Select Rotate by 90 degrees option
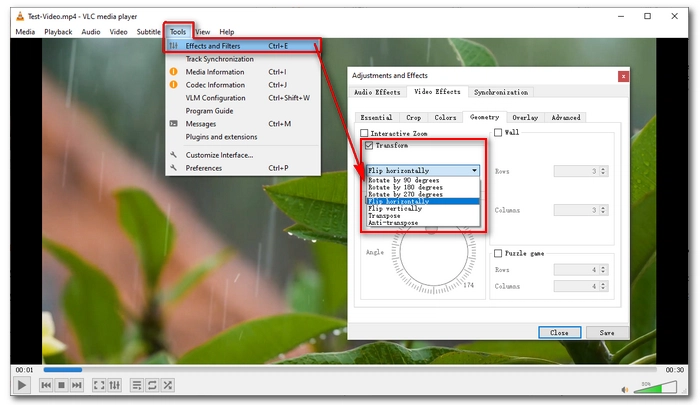 [423, 180]
